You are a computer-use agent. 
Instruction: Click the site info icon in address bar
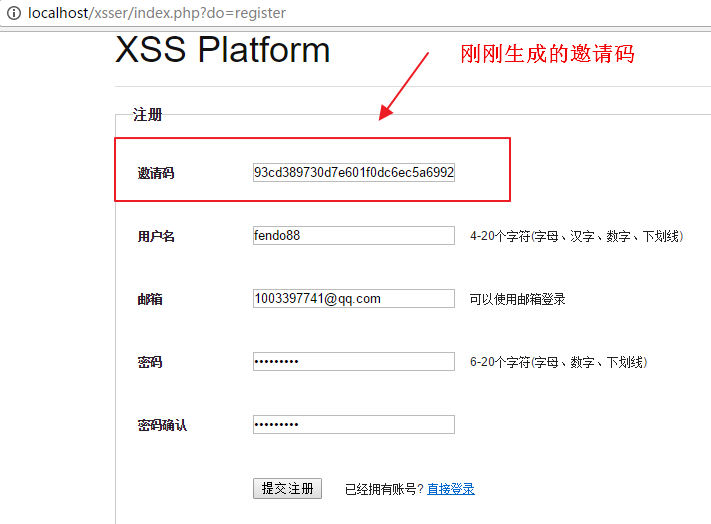(14, 13)
